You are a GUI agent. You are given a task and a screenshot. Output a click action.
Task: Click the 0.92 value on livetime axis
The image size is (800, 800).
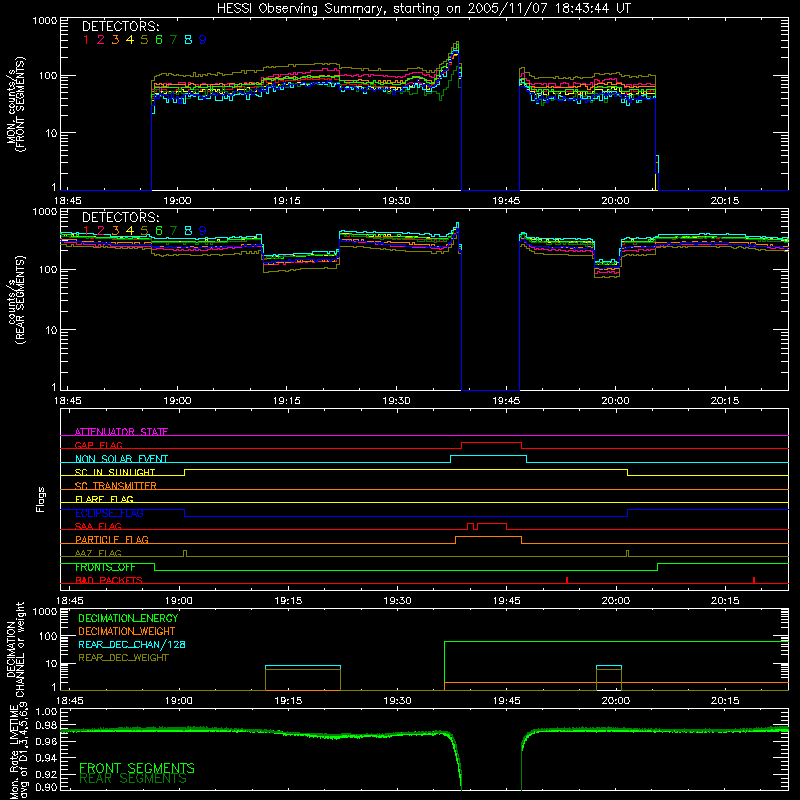pyautogui.click(x=46, y=775)
